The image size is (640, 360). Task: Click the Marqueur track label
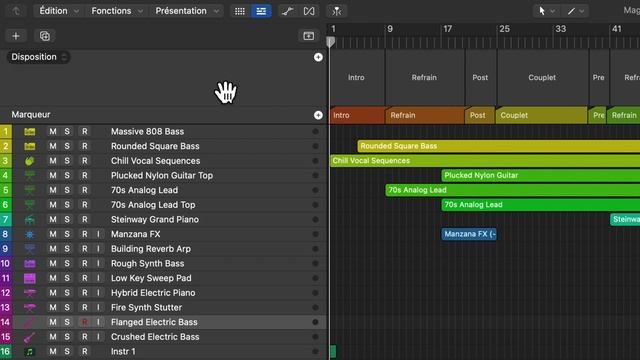point(31,115)
